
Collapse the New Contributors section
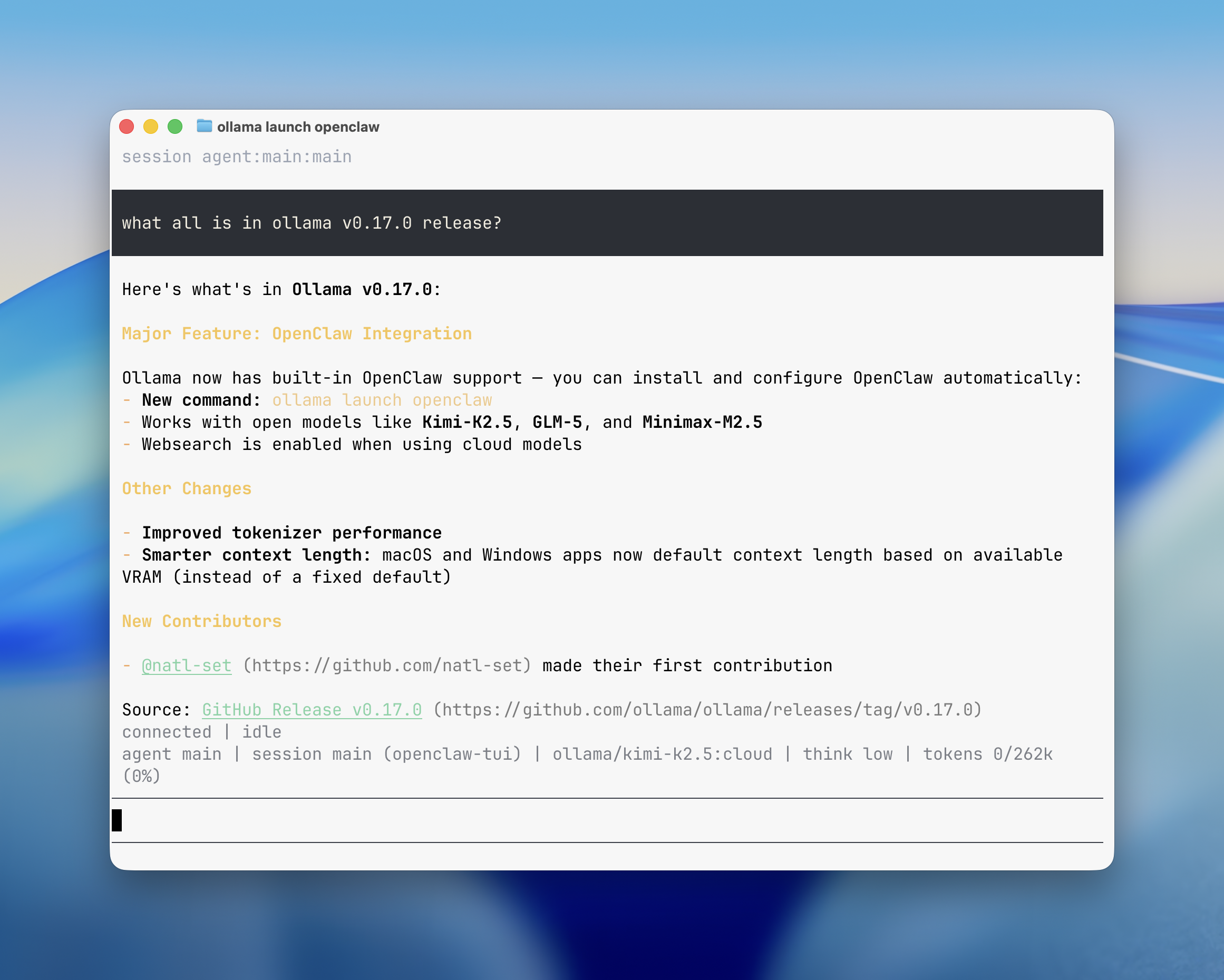point(201,621)
